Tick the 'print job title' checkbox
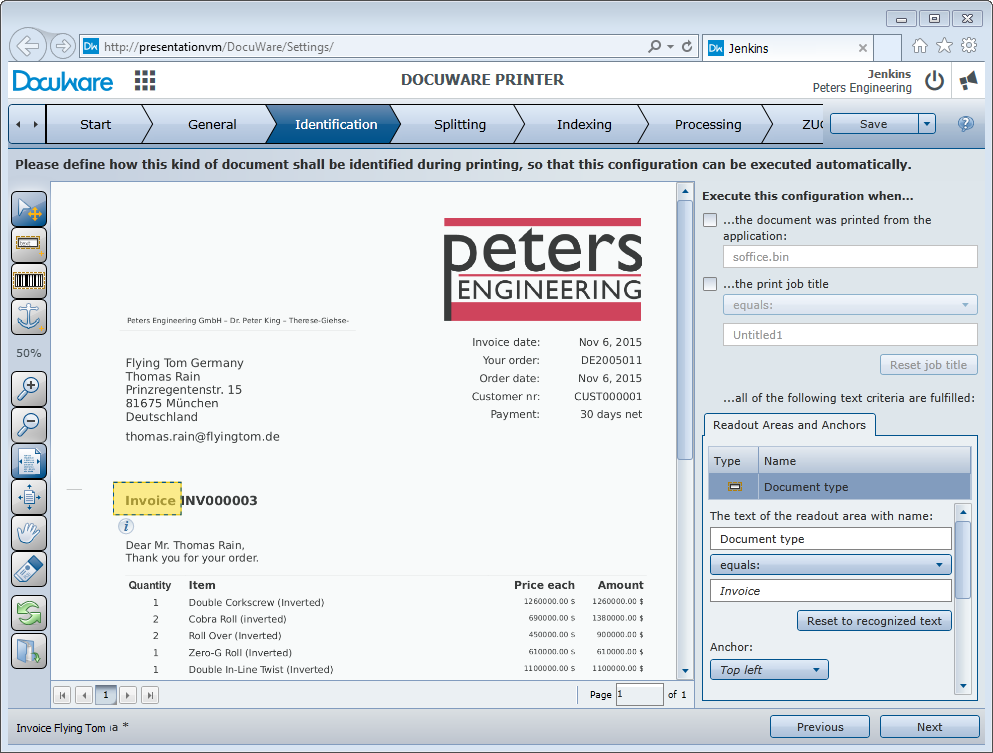The width and height of the screenshot is (993, 753). pyautogui.click(x=710, y=284)
